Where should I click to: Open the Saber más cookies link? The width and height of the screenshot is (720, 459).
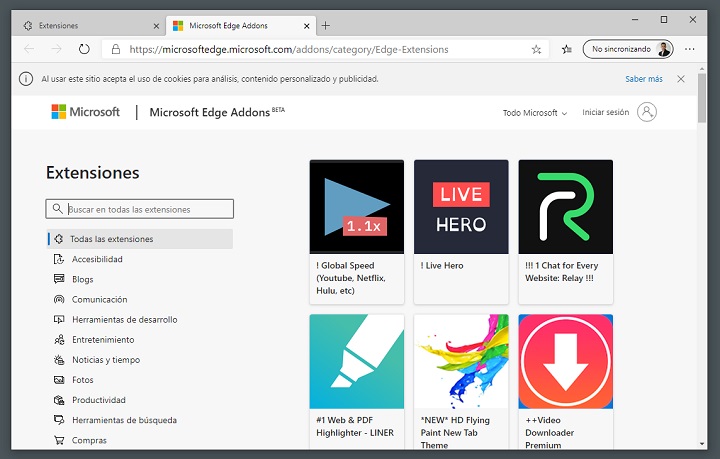644,79
